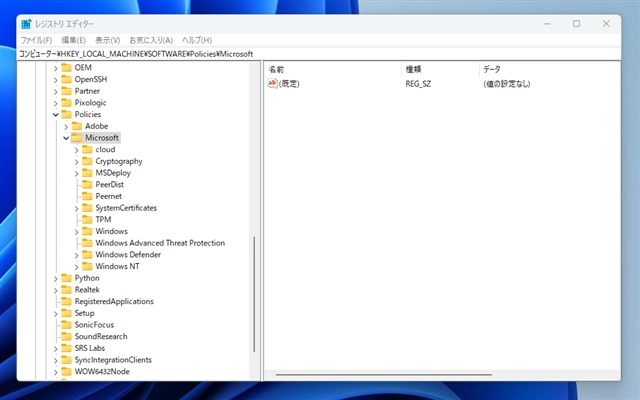This screenshot has height=400, width=640.
Task: Click the 種類 column header
Action: (440, 69)
